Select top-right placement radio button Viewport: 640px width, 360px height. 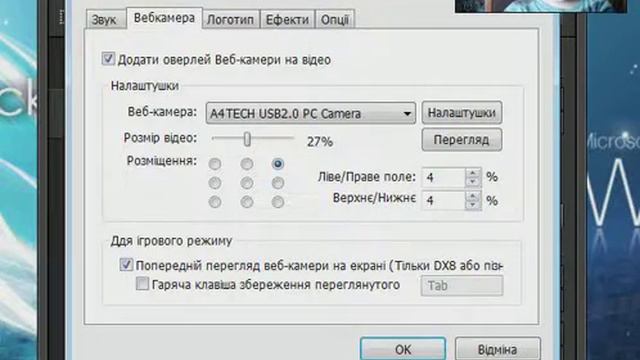278,164
